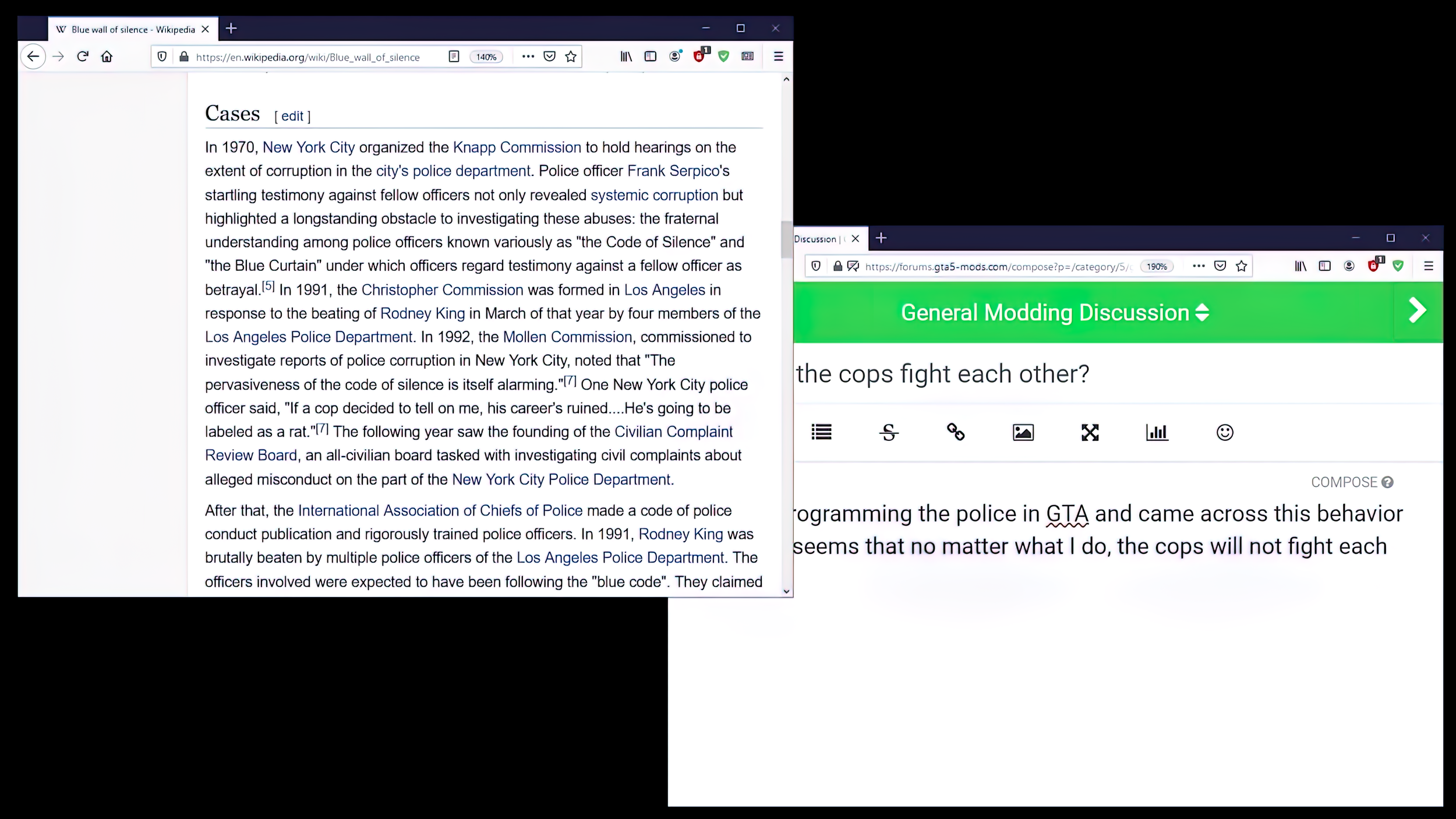The height and width of the screenshot is (819, 1456).
Task: Open the Christopher Commission link
Action: pos(443,290)
